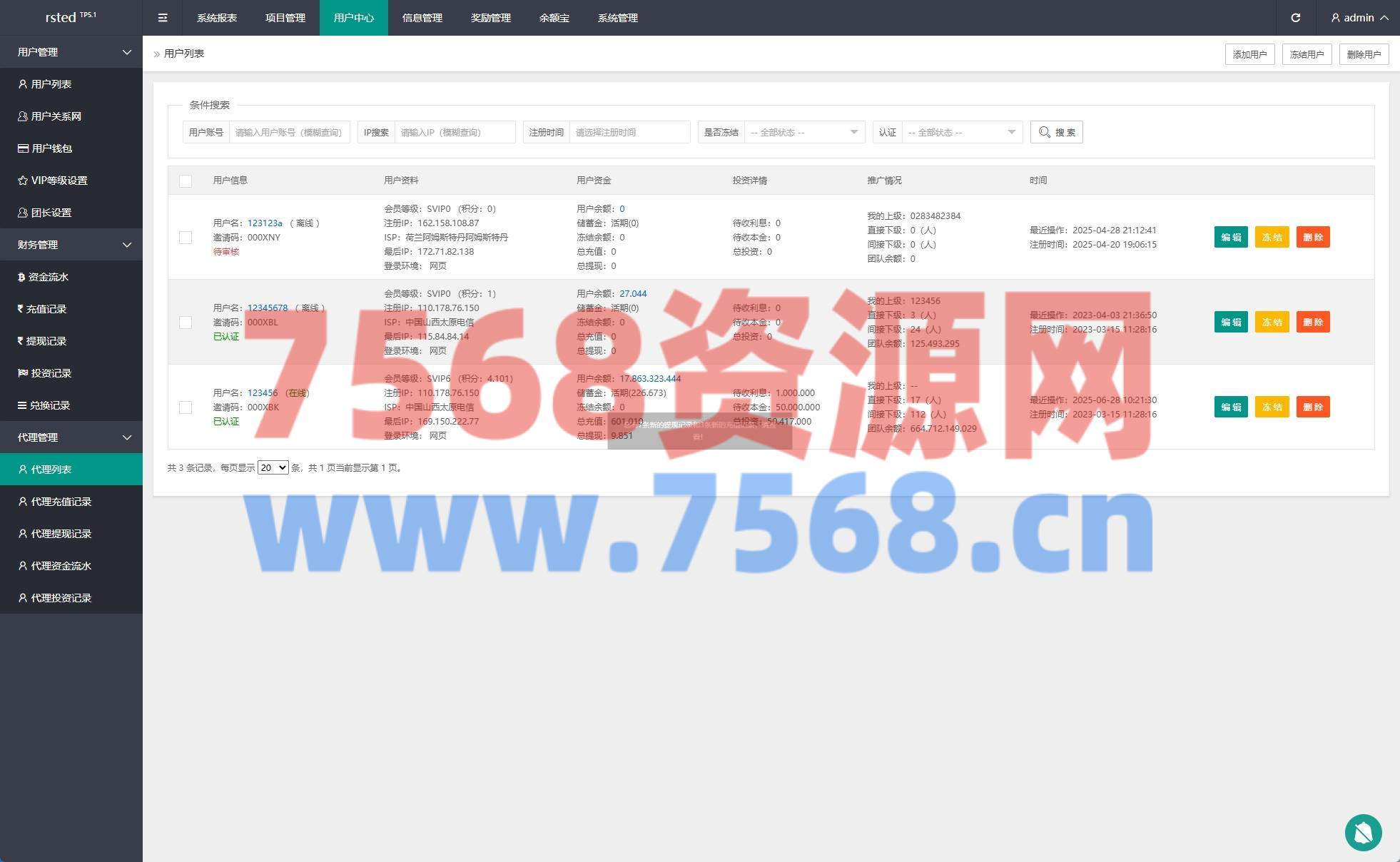
Task: Open the 是否冻结 status dropdown
Action: (x=803, y=132)
